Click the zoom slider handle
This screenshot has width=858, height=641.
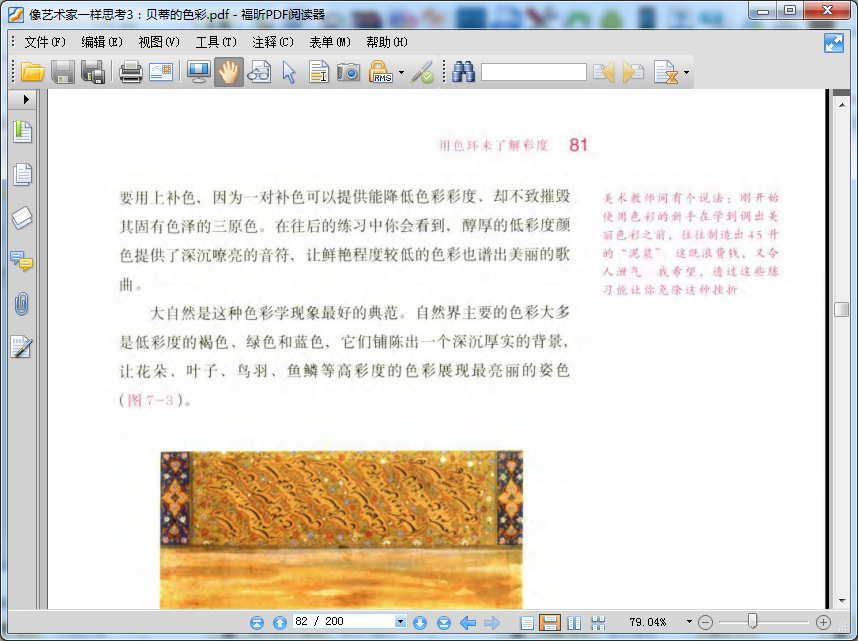coord(753,621)
